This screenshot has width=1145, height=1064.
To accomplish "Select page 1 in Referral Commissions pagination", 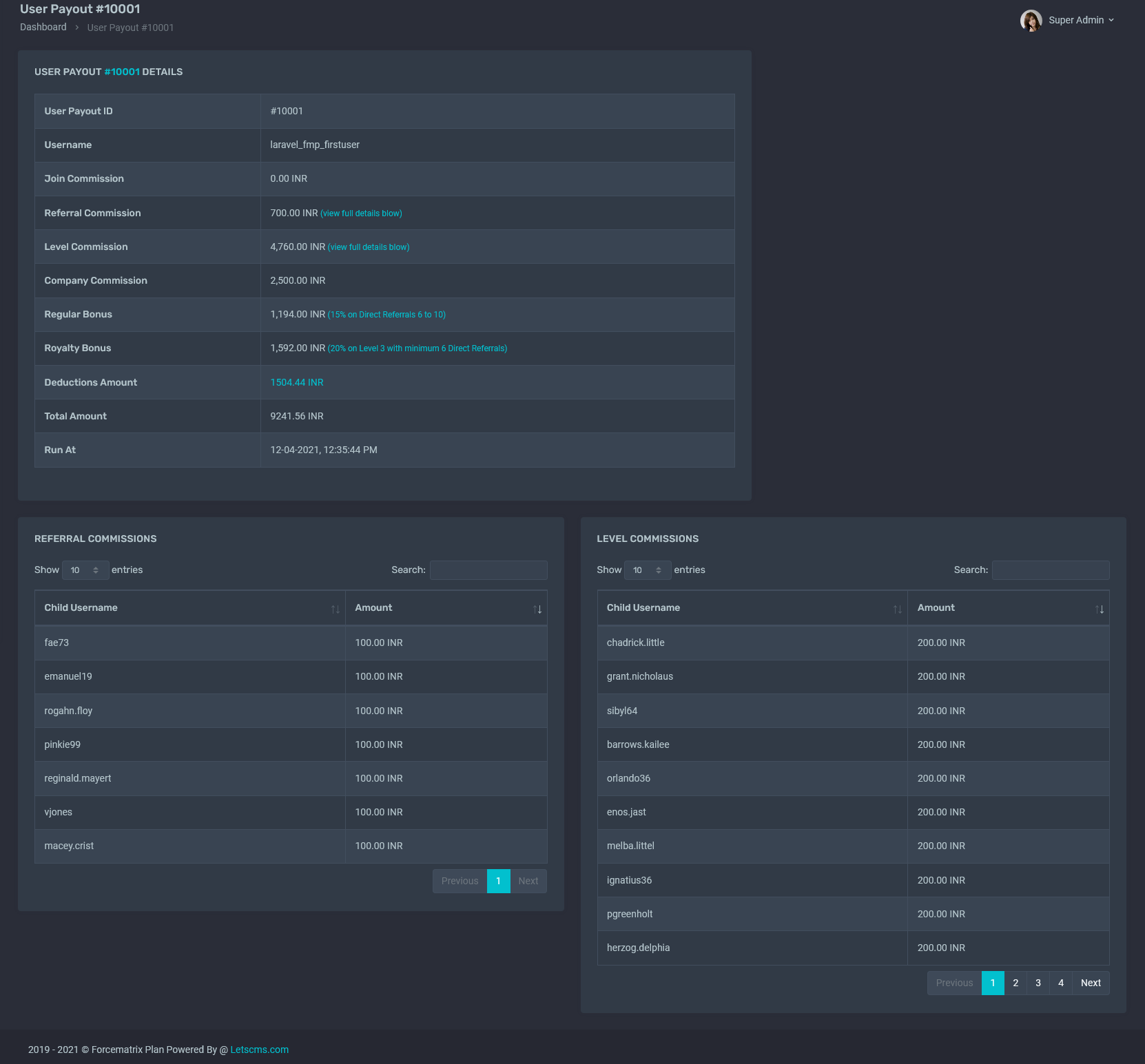I will (498, 881).
